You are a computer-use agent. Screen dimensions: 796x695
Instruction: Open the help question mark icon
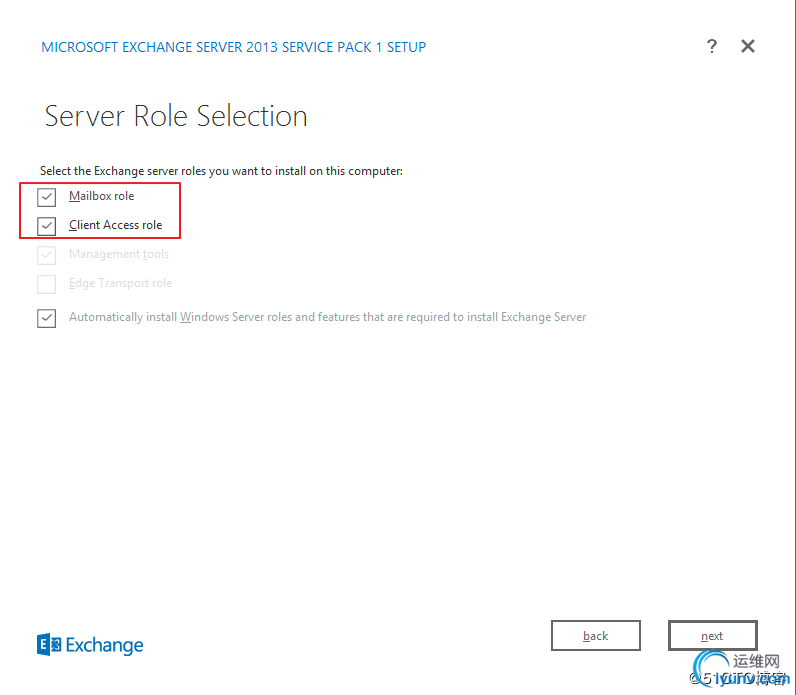coord(712,46)
